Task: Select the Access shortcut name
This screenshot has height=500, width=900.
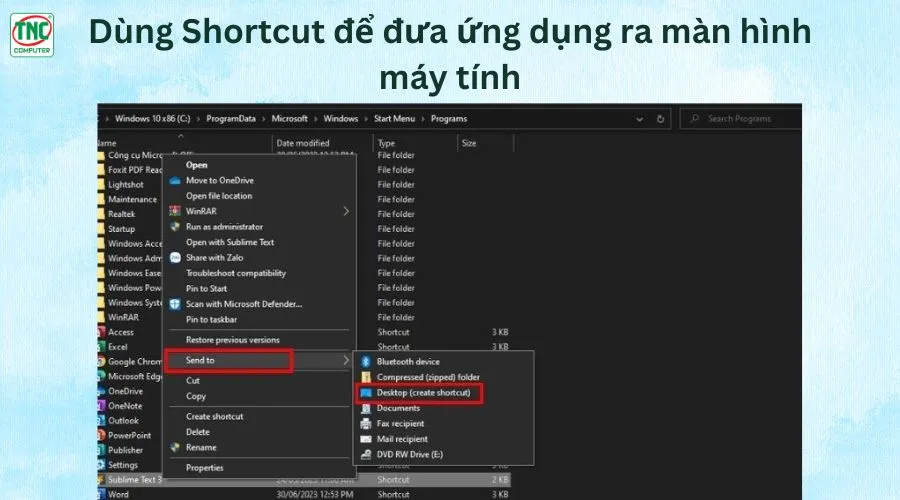Action: pos(121,332)
